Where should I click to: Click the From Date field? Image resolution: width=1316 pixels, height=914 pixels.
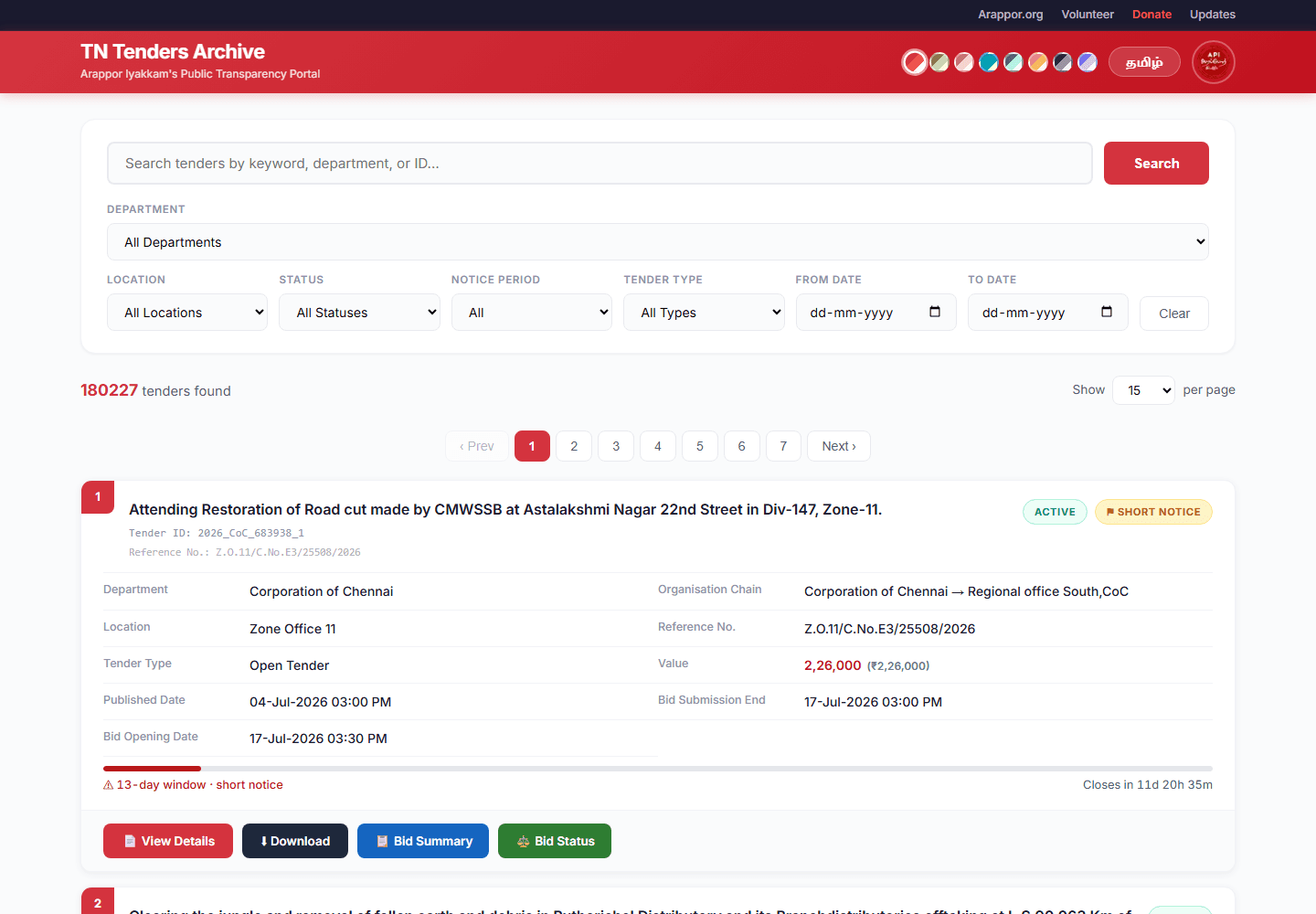click(x=876, y=313)
